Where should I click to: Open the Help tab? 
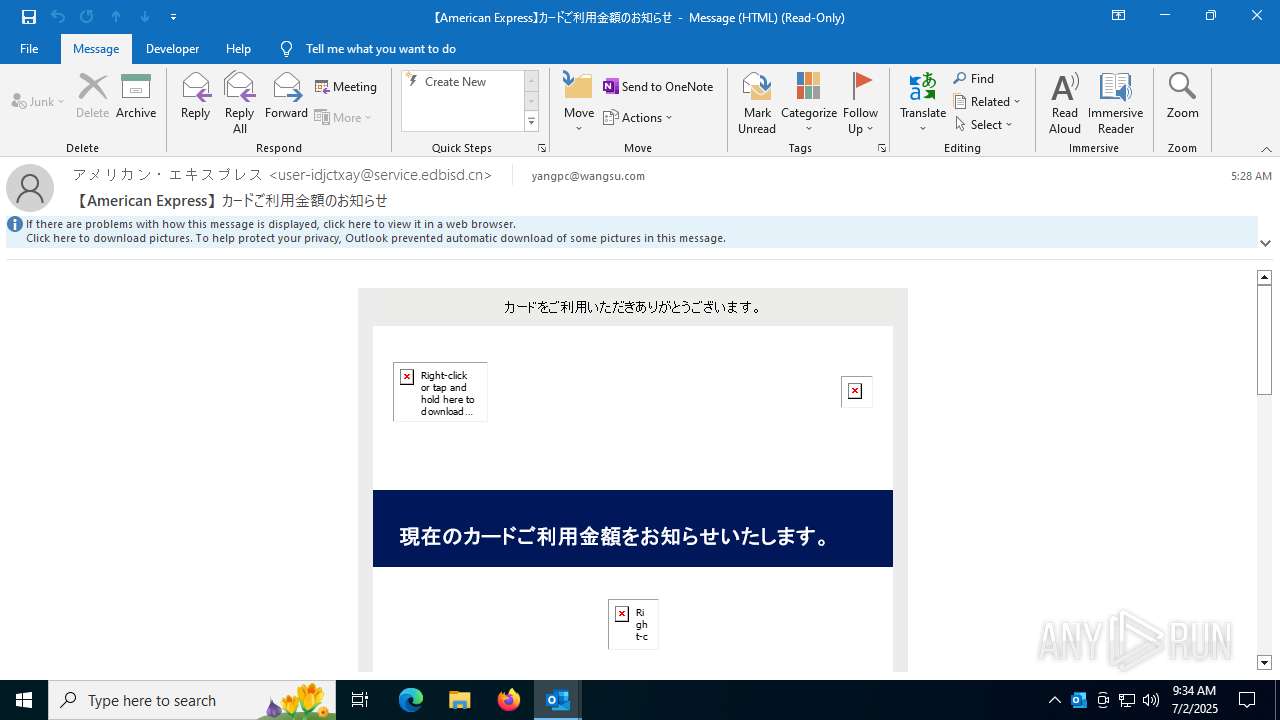pyautogui.click(x=238, y=49)
